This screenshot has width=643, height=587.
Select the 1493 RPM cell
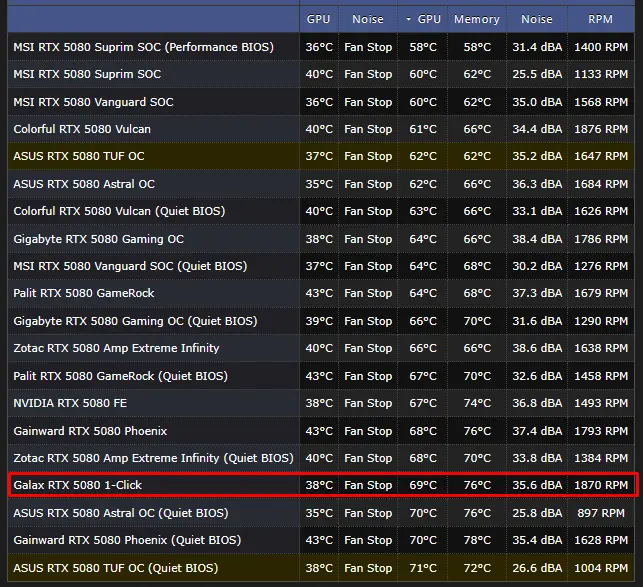(601, 403)
